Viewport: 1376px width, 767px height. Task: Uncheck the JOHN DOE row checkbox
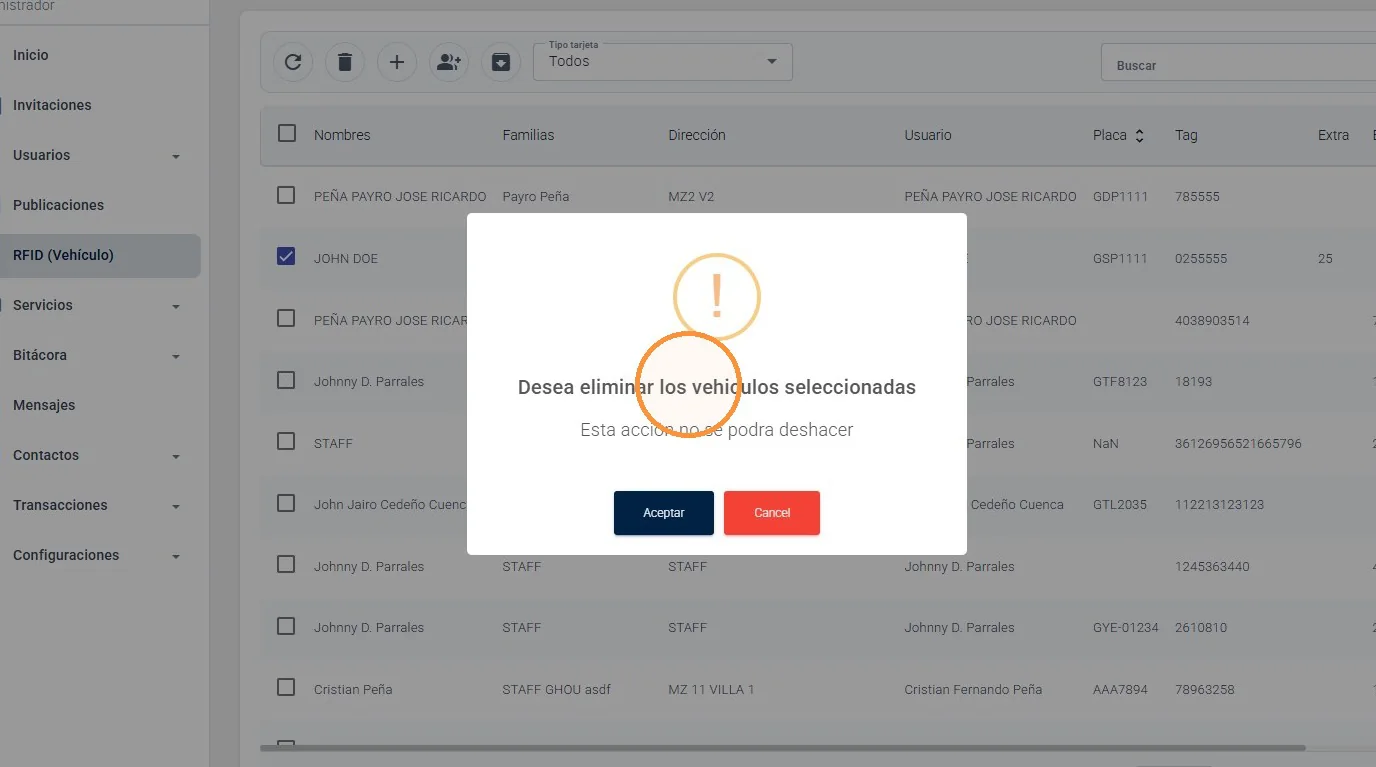point(286,256)
